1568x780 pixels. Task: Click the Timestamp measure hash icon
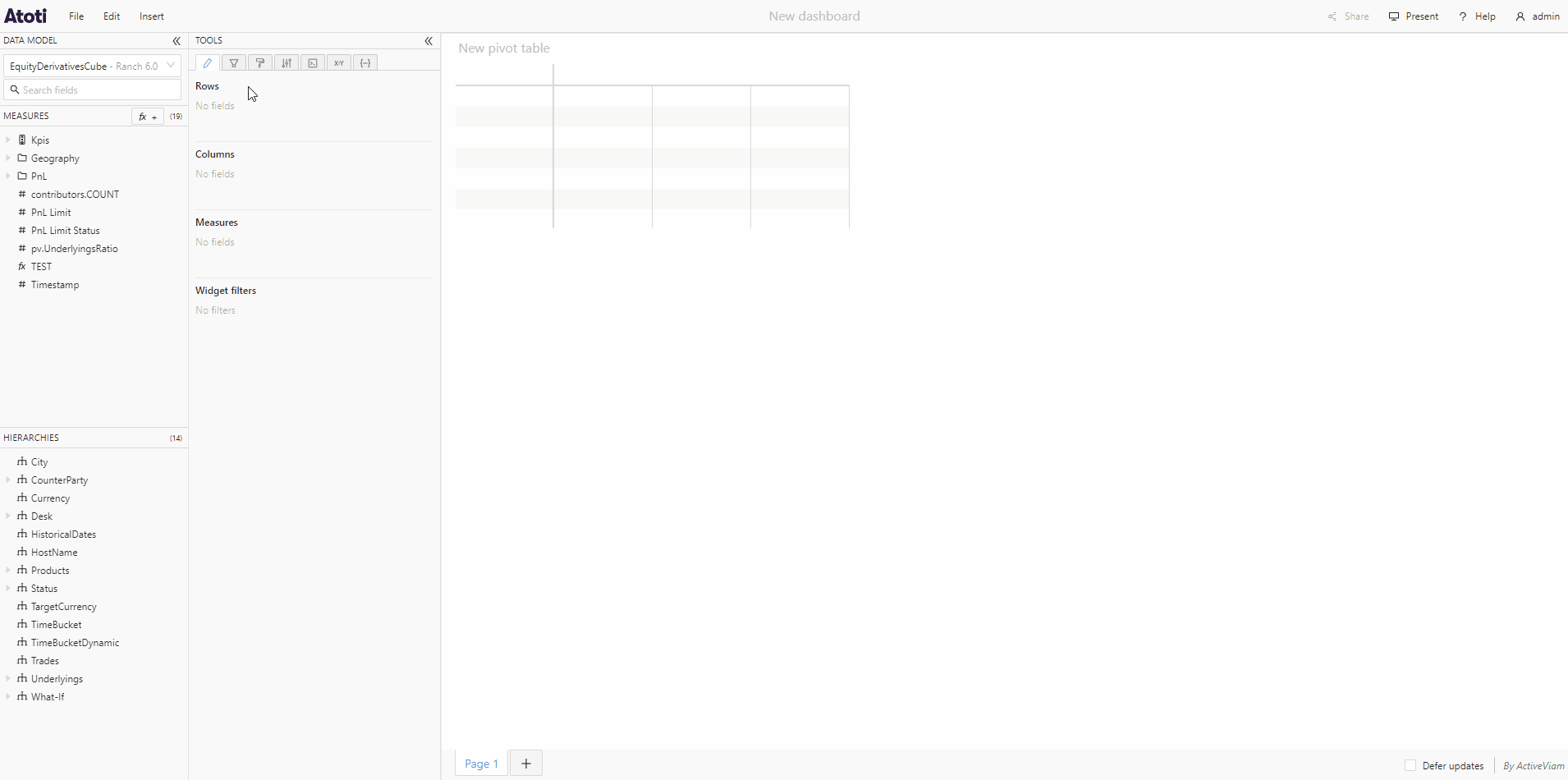pyautogui.click(x=22, y=284)
